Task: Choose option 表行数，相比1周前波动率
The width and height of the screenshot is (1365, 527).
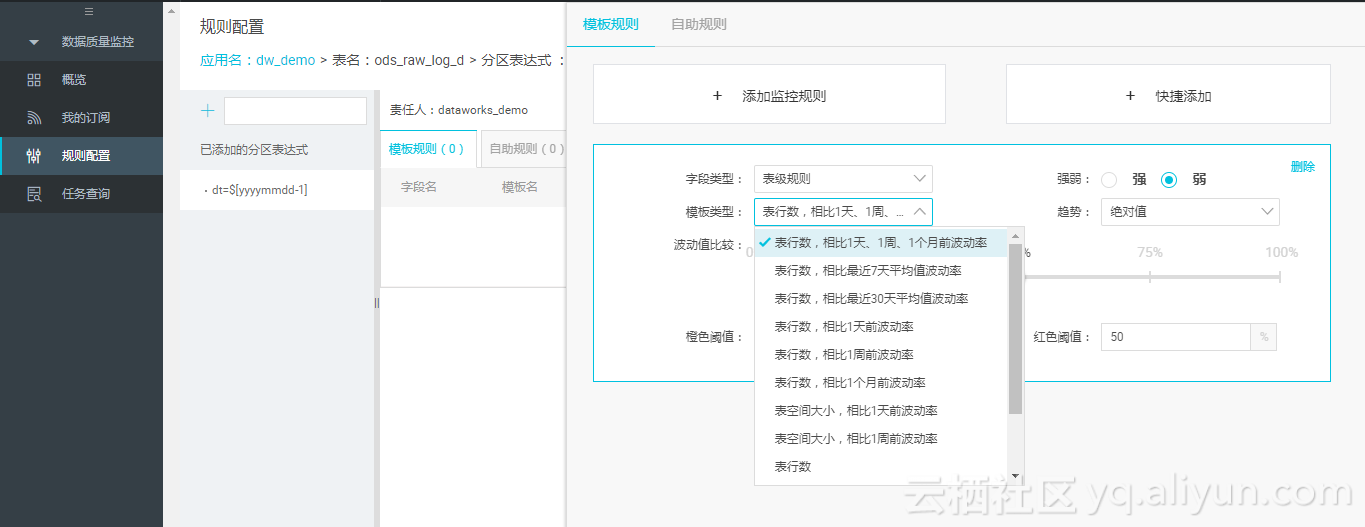Action: tap(880, 355)
